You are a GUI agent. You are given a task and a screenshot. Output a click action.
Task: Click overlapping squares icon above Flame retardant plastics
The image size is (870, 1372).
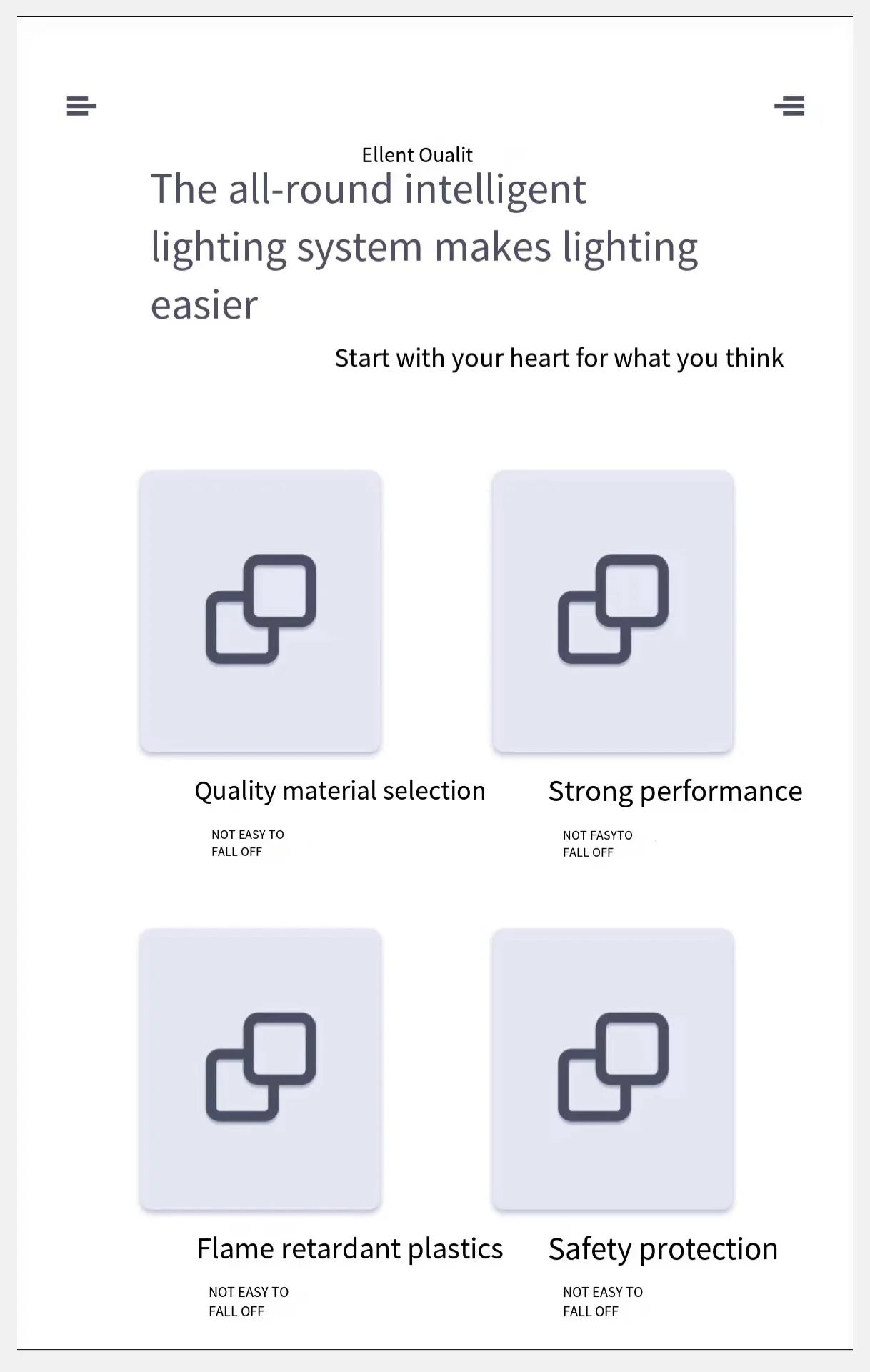coord(261,1067)
